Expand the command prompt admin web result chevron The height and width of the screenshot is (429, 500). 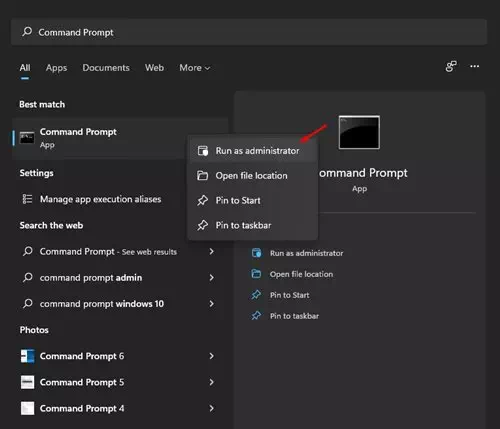(x=211, y=277)
